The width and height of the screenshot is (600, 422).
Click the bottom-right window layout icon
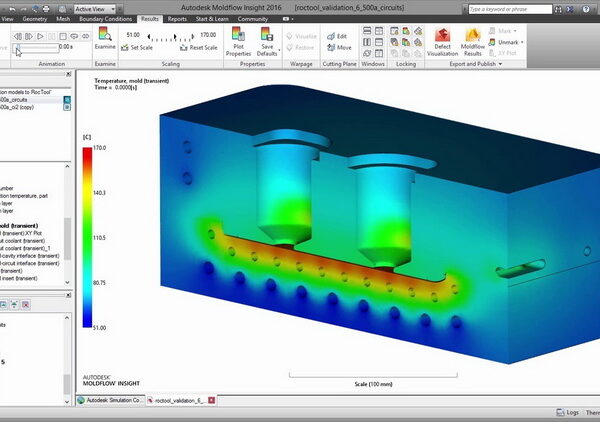click(x=379, y=53)
